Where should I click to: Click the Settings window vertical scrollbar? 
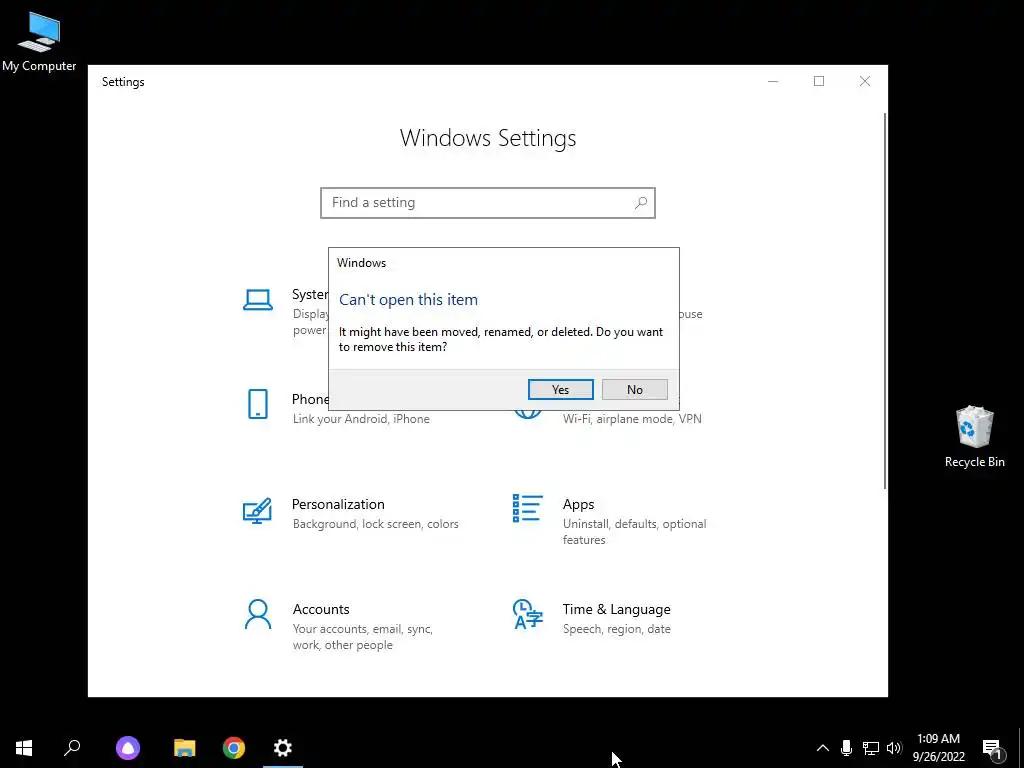[885, 300]
